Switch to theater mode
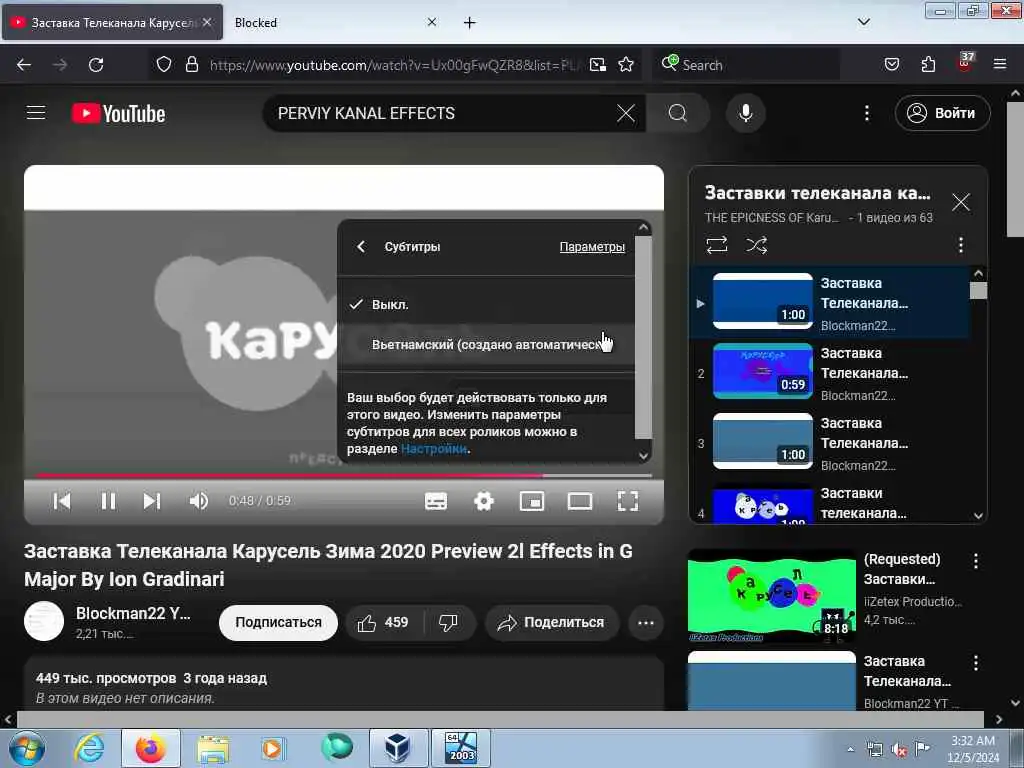Image resolution: width=1024 pixels, height=768 pixels. [x=579, y=501]
